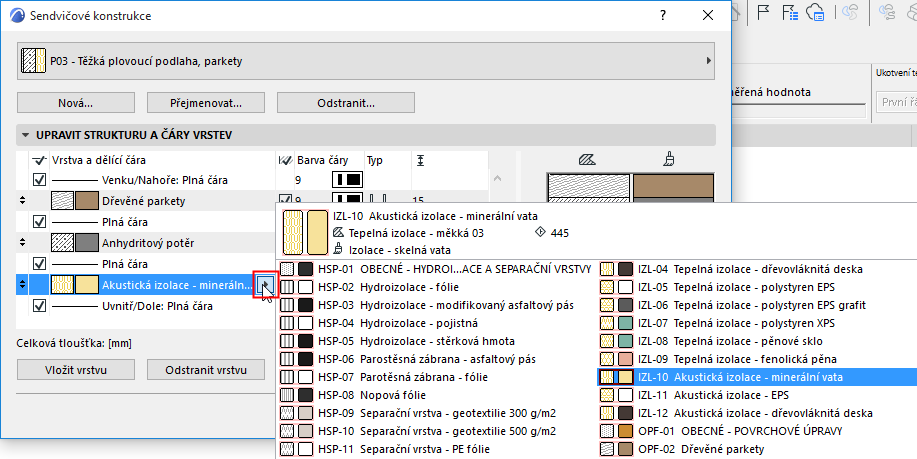The image size is (917, 459).
Task: Click the show-line checkmark column header icon
Action: [39, 160]
